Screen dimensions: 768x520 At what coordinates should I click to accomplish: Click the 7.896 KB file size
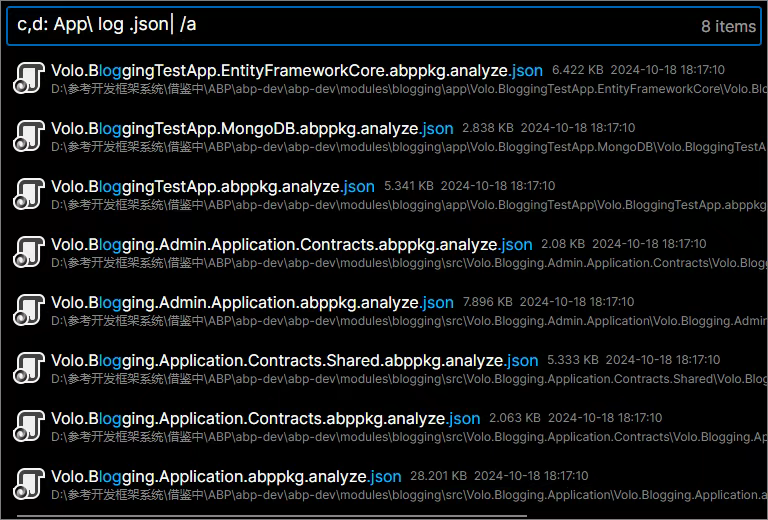488,302
